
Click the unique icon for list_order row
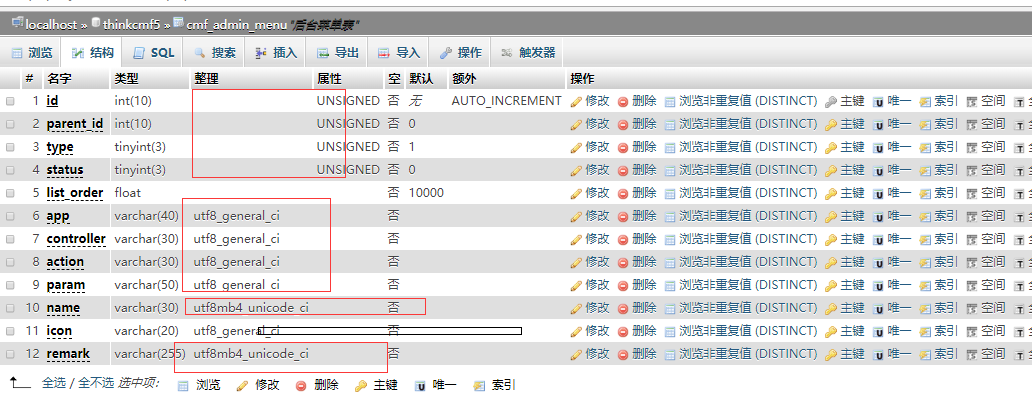pos(878,193)
